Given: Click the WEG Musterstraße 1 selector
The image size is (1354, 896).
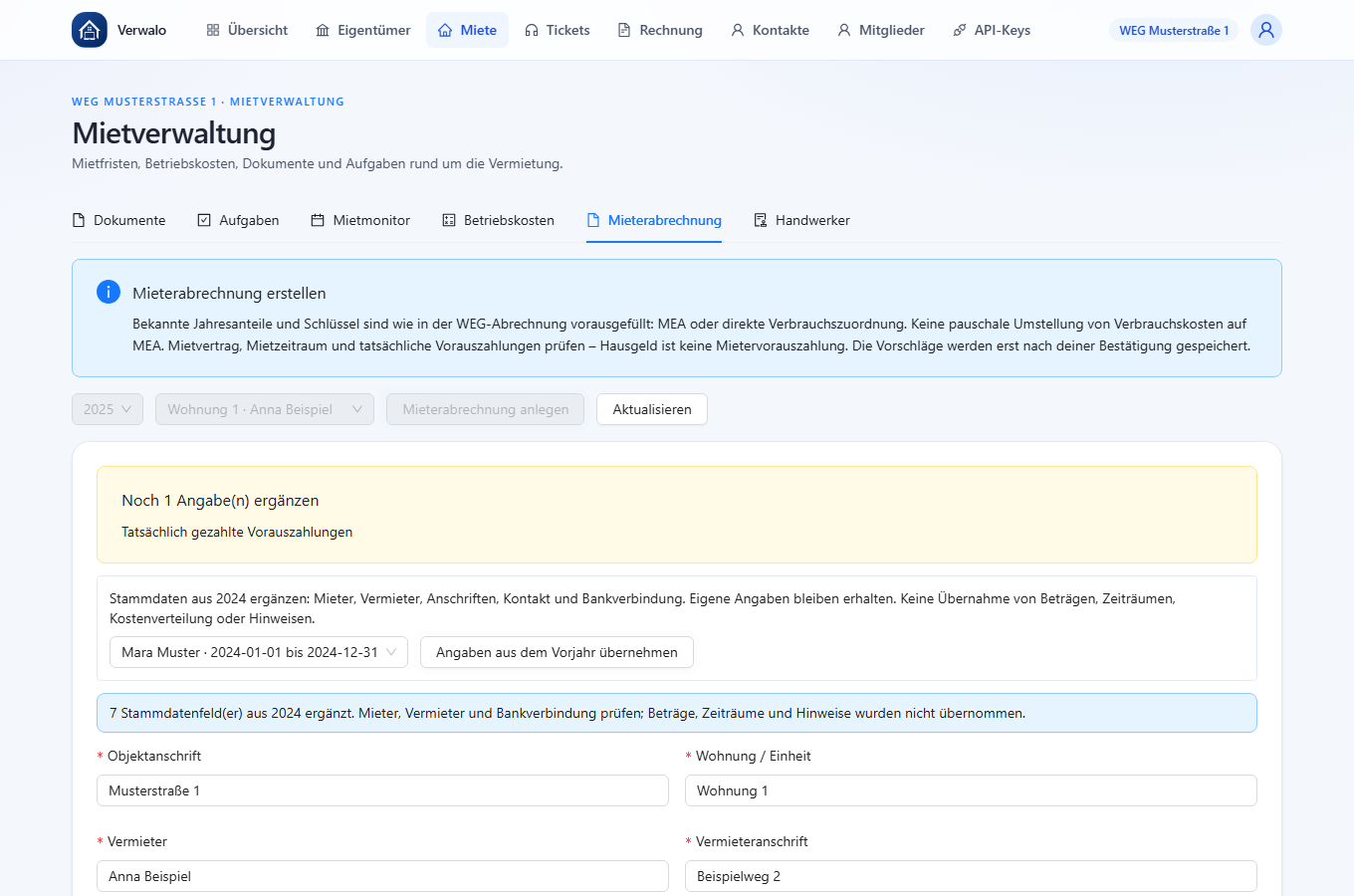Looking at the screenshot, I should tap(1174, 30).
